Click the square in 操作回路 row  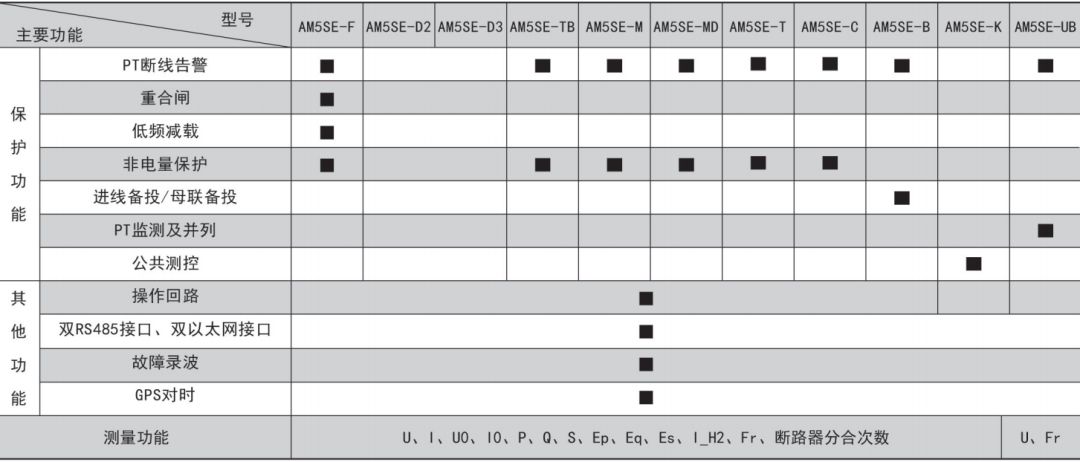click(x=646, y=298)
